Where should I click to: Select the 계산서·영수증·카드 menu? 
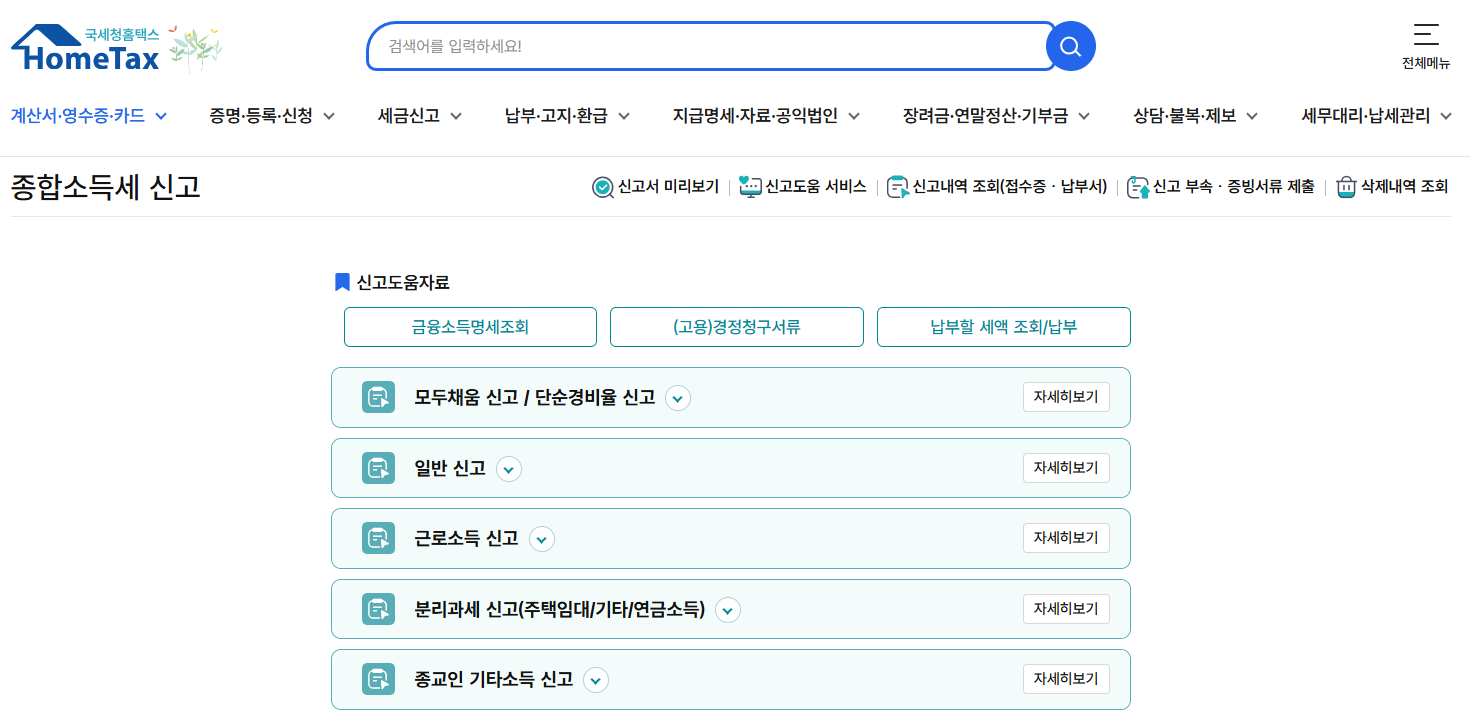(x=78, y=116)
